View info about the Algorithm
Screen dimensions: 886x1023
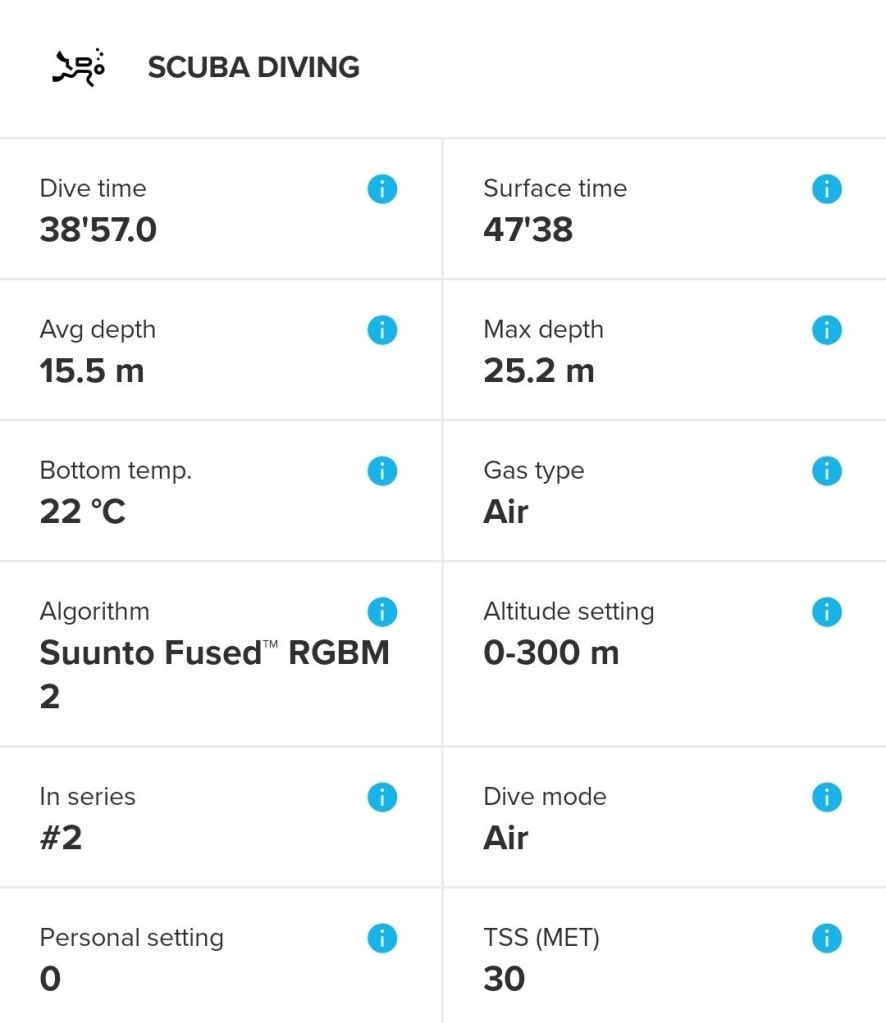(x=382, y=611)
